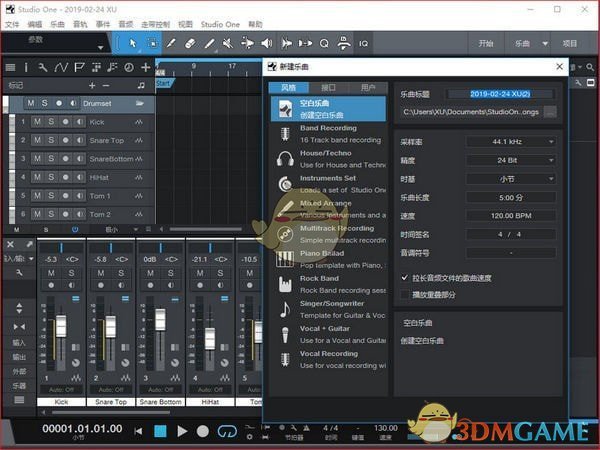Check the play overlaps checkbox
The image size is (600, 450).
404,294
